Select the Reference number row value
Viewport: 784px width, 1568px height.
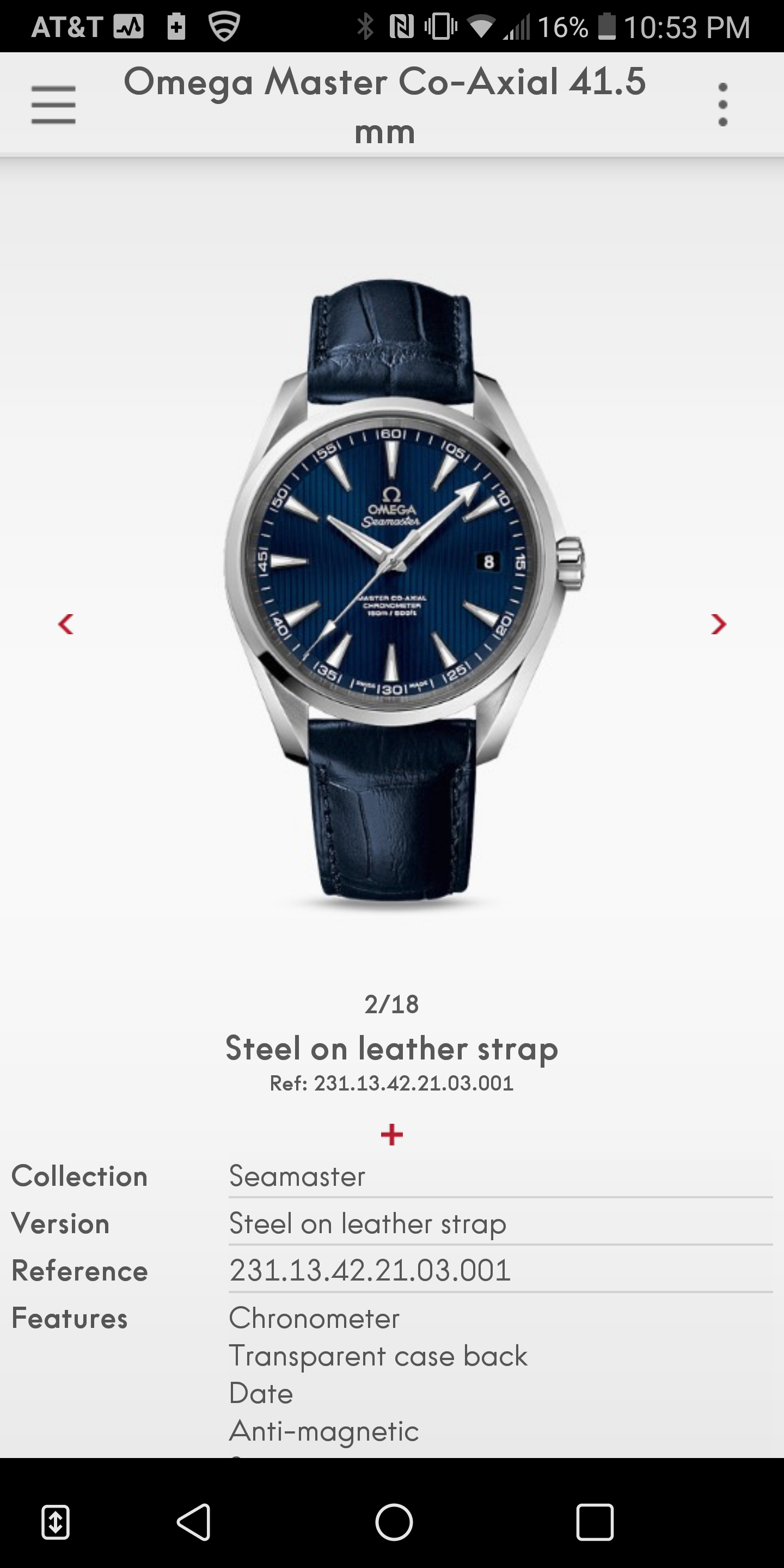370,1270
